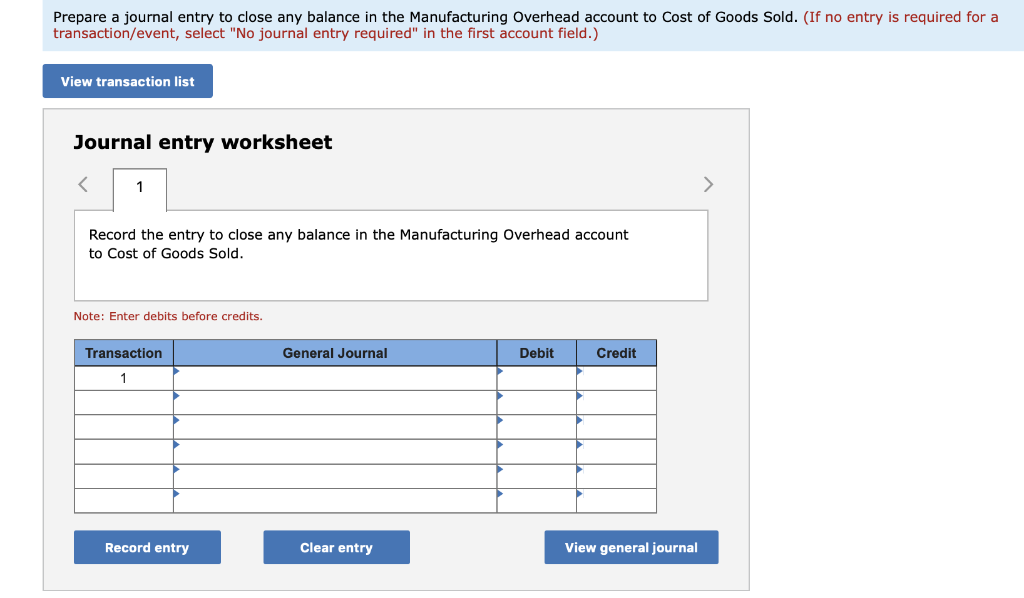Select the General Journal column header
Viewport: 1024px width, 598px height.
(x=334, y=353)
